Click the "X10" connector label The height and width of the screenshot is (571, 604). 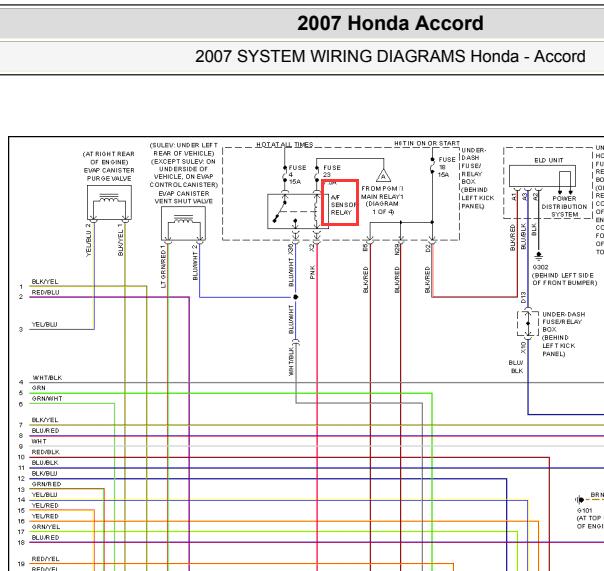523,348
